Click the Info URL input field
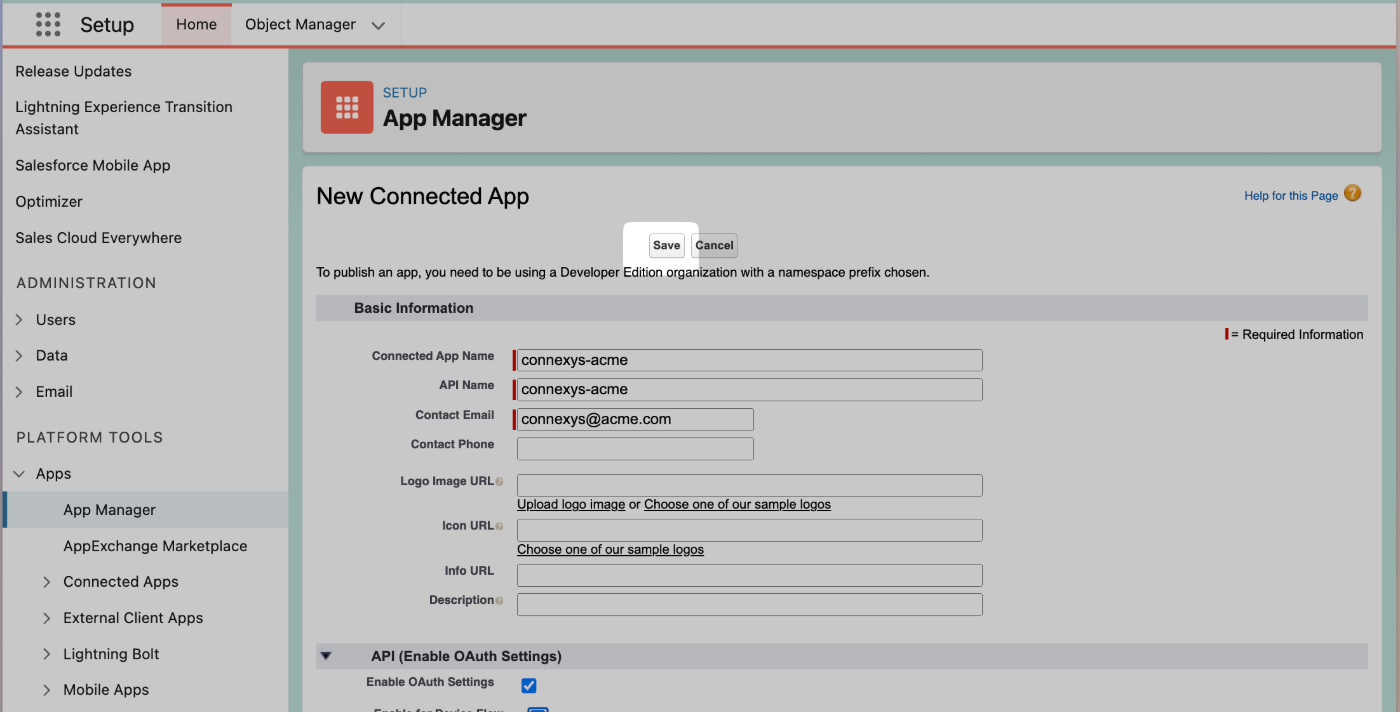 tap(750, 575)
